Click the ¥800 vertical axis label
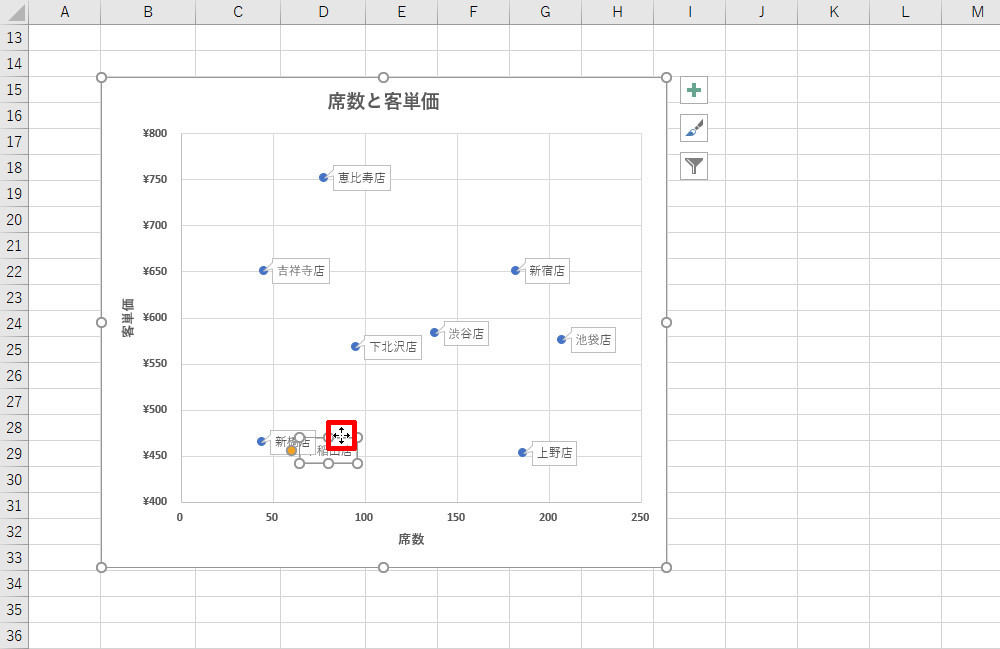The width and height of the screenshot is (1000, 649). (x=156, y=133)
